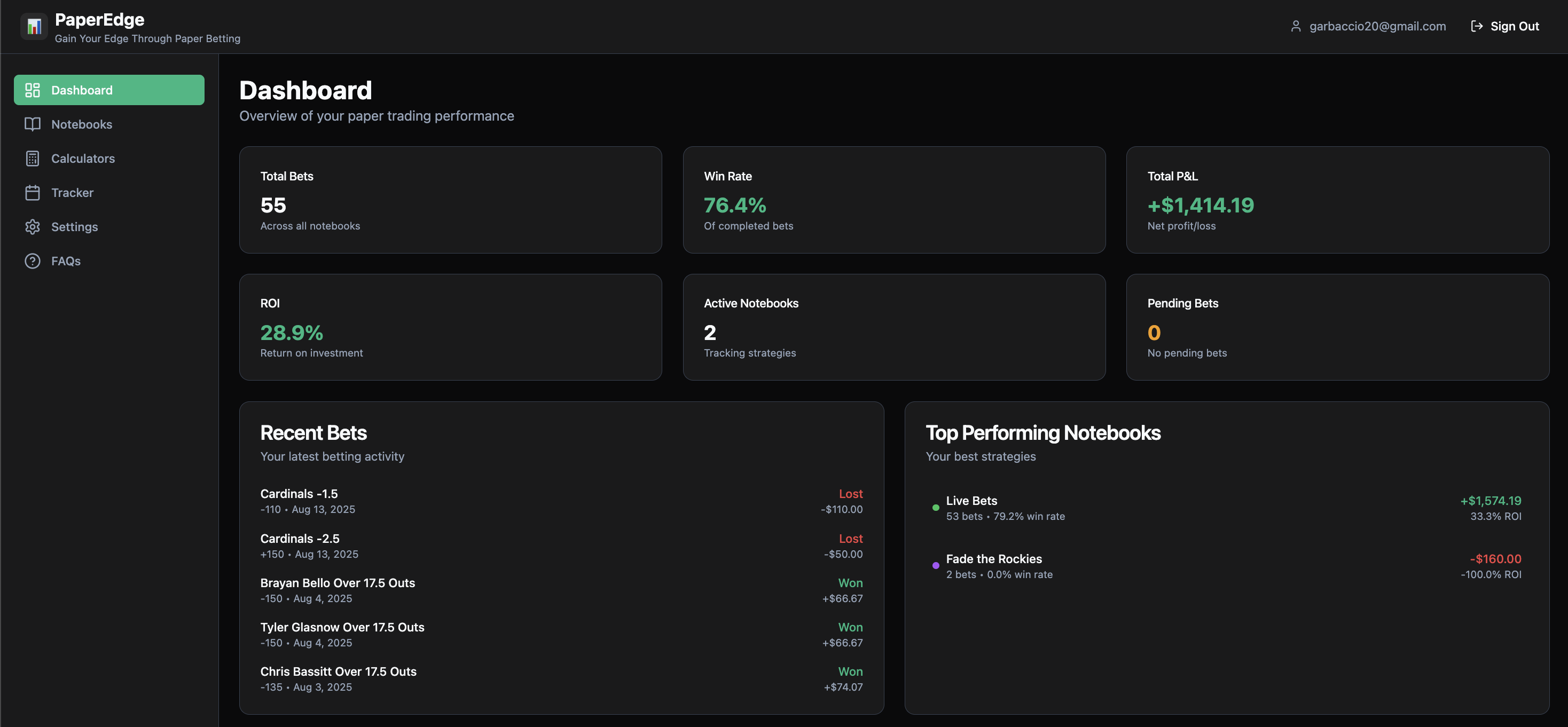
Task: Click the Notebooks book icon
Action: click(32, 124)
